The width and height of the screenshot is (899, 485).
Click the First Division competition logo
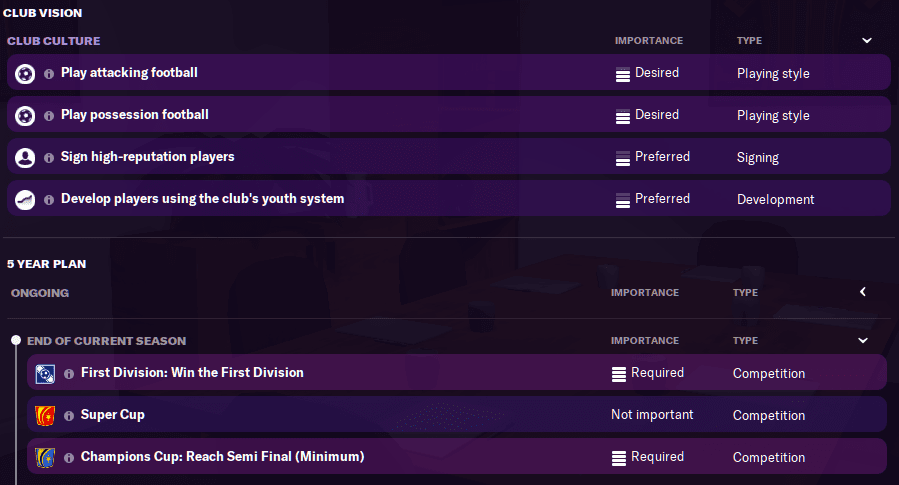click(x=45, y=373)
